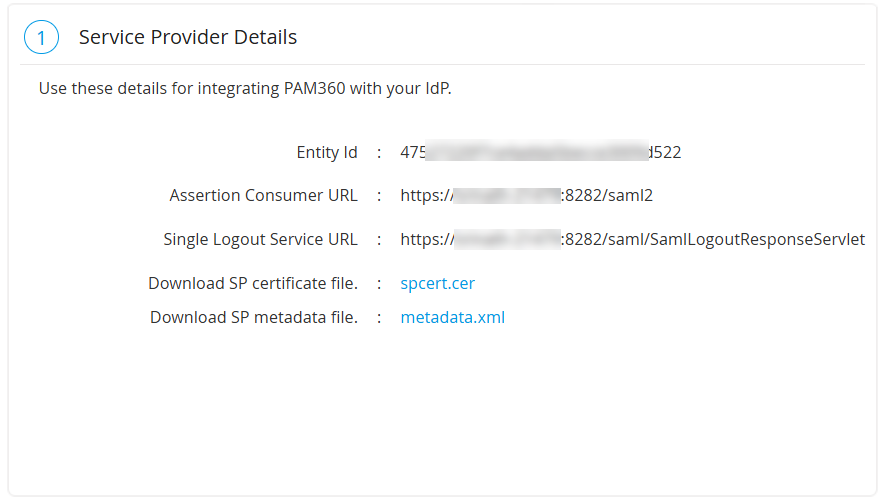Click the blurred host in Assertion Consumer URL
The width and height of the screenshot is (883, 501).
(506, 196)
